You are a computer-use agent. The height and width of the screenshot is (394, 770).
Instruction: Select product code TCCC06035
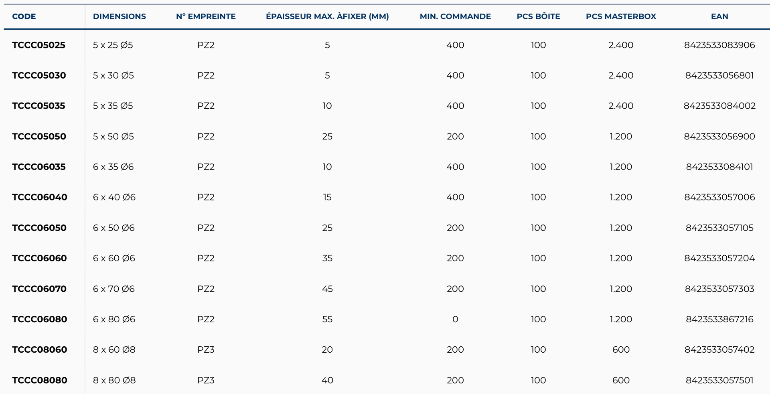(39, 167)
